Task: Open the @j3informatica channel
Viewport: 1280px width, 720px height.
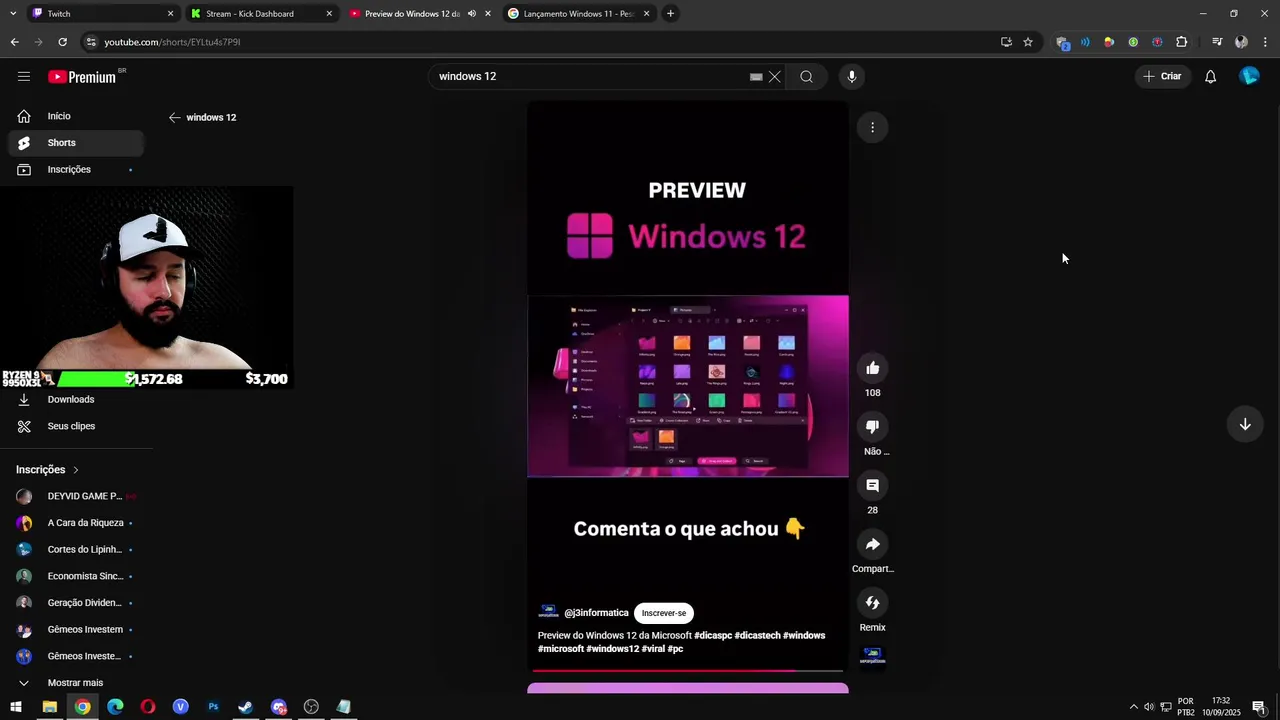Action: [x=596, y=613]
